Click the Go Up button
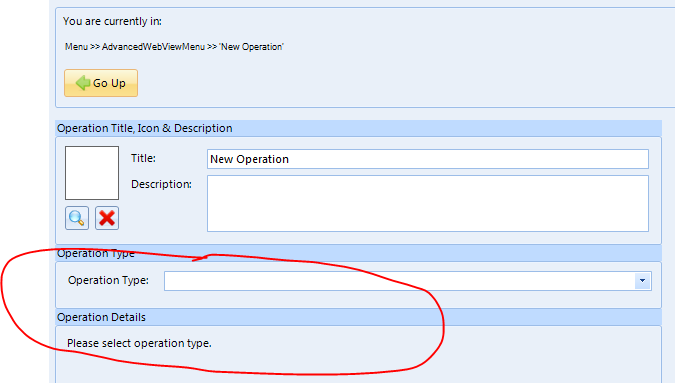This screenshot has width=675, height=383. coord(101,83)
